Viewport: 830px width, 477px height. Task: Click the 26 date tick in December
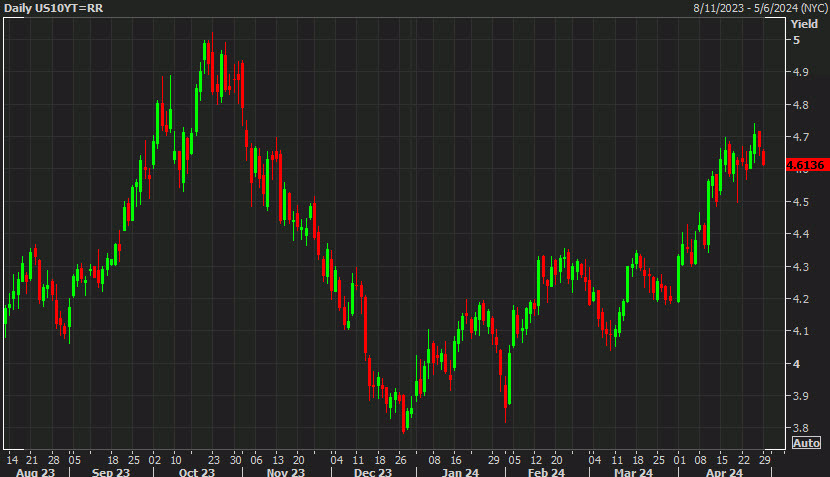(x=401, y=460)
